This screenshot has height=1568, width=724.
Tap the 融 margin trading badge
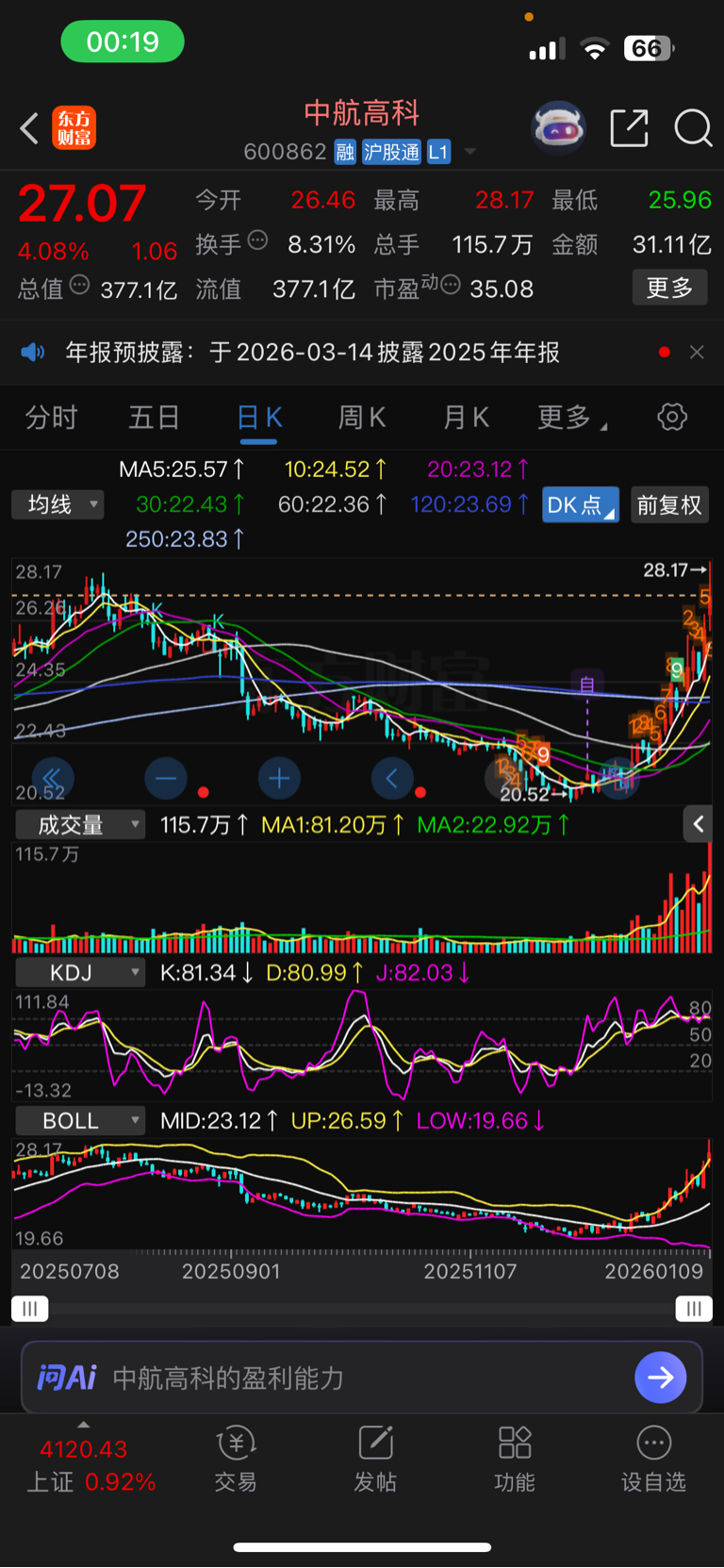click(345, 152)
